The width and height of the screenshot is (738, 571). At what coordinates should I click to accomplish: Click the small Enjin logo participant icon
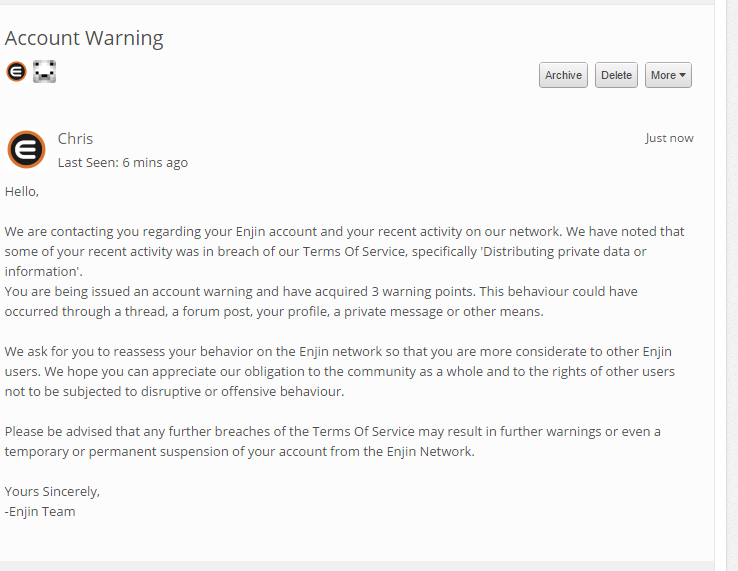16,72
